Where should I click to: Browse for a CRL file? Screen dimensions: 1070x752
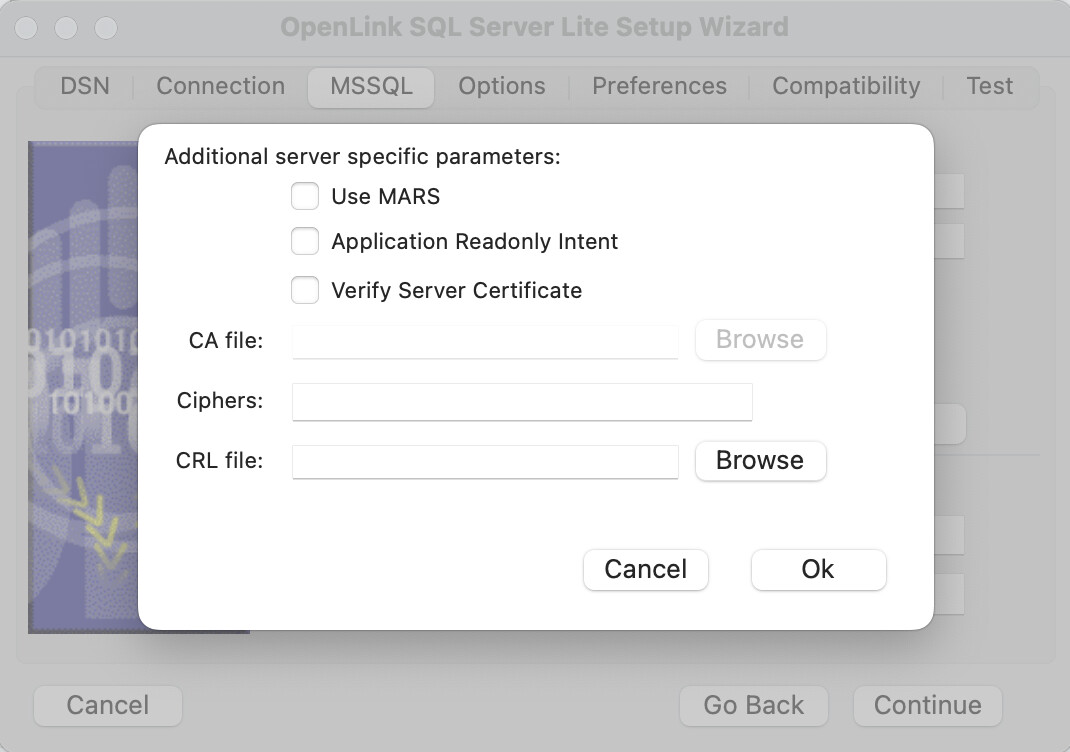[760, 461]
